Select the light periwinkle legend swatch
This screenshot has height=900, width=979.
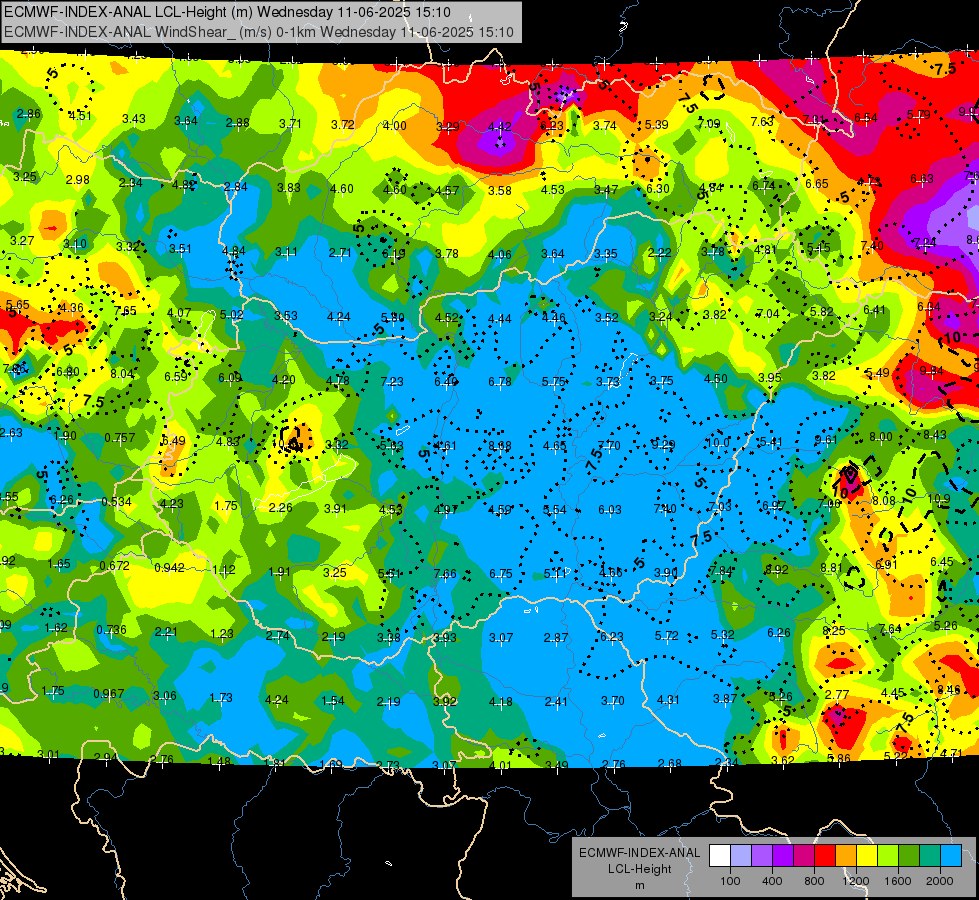tap(741, 856)
